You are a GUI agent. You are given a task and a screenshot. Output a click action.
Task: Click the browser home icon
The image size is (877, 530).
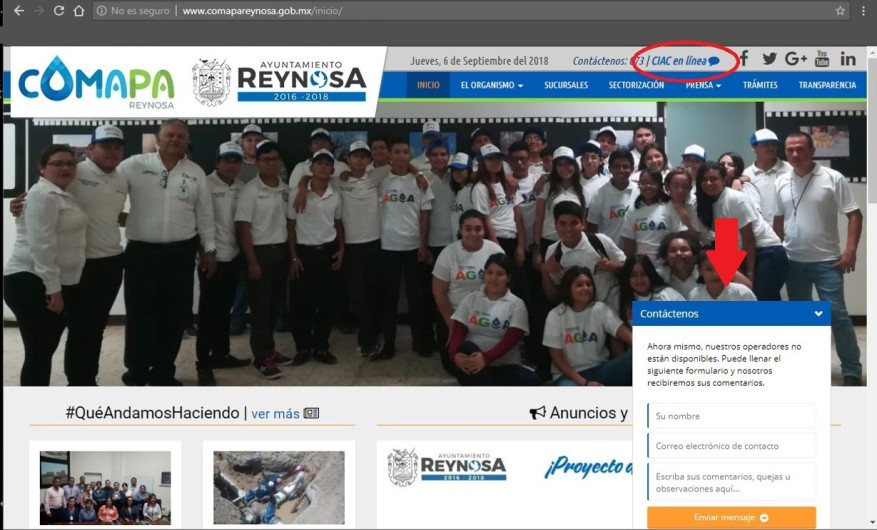point(79,11)
